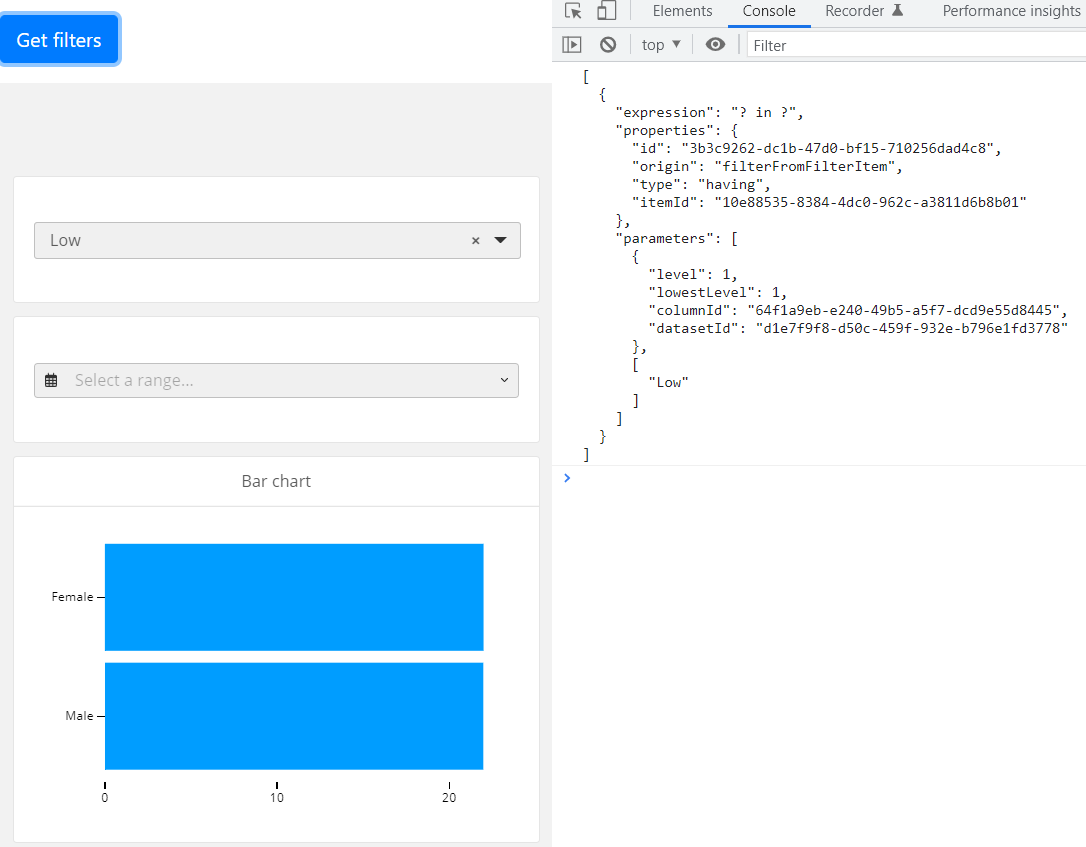This screenshot has height=847, width=1086.
Task: Select the Console tab
Action: coord(769,11)
